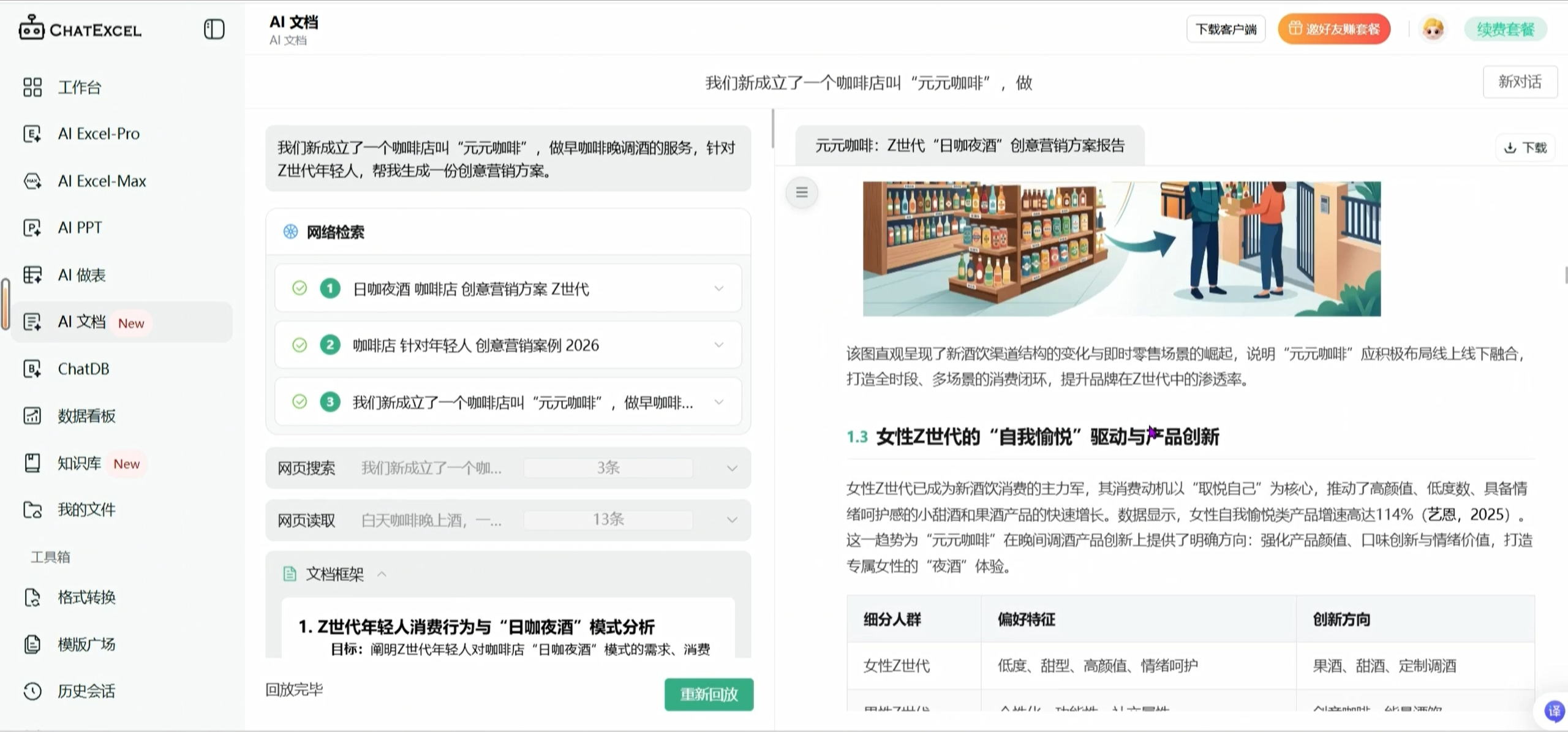Click the ChatExcel robot logo
Viewport: 1568px width, 732px height.
[x=31, y=28]
